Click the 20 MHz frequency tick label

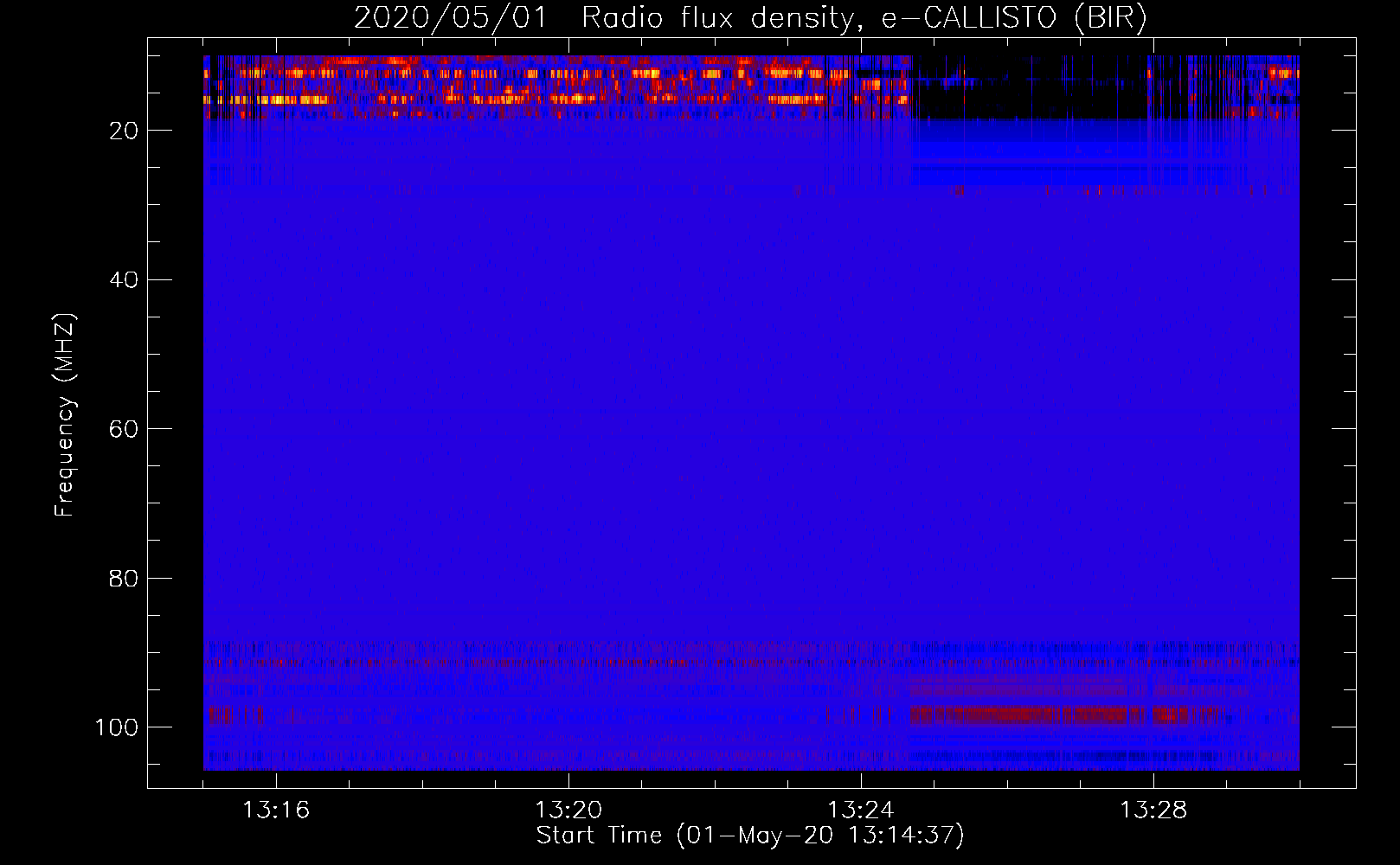[x=124, y=131]
